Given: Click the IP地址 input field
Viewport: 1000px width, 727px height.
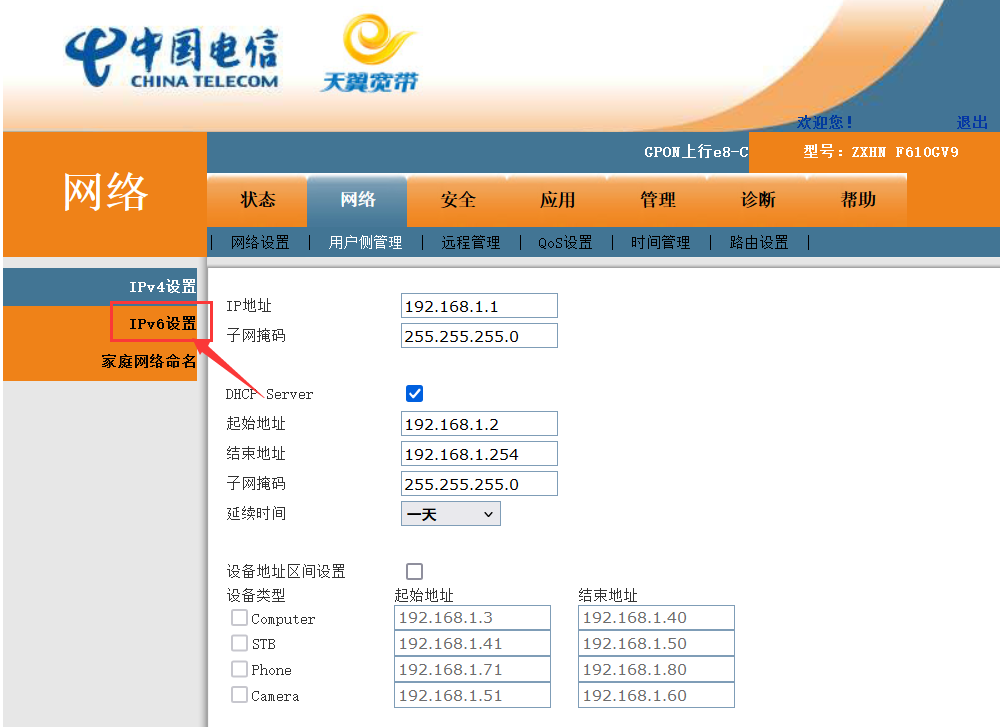Looking at the screenshot, I should (x=480, y=306).
